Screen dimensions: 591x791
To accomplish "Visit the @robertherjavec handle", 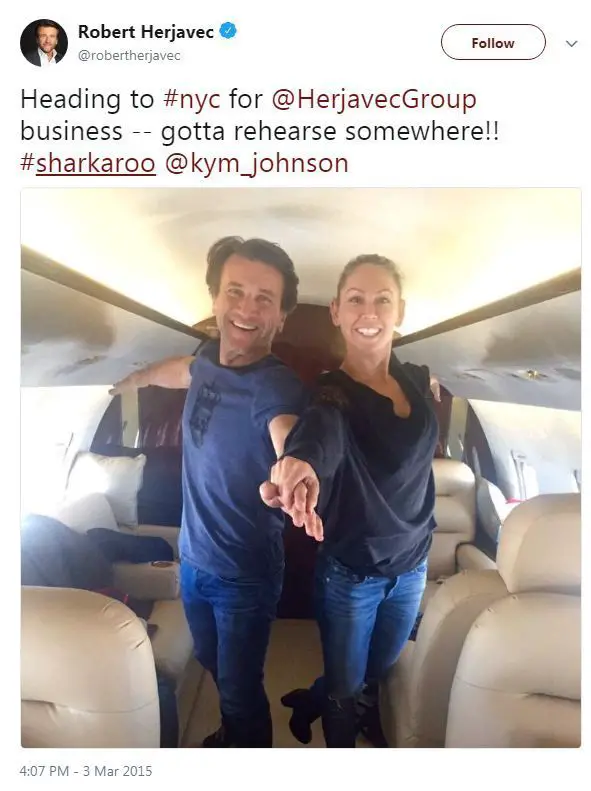I will [x=129, y=55].
